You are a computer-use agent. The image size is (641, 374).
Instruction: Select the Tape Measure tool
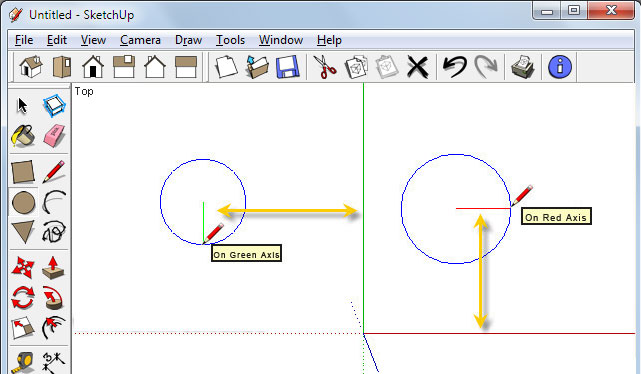pos(23,363)
